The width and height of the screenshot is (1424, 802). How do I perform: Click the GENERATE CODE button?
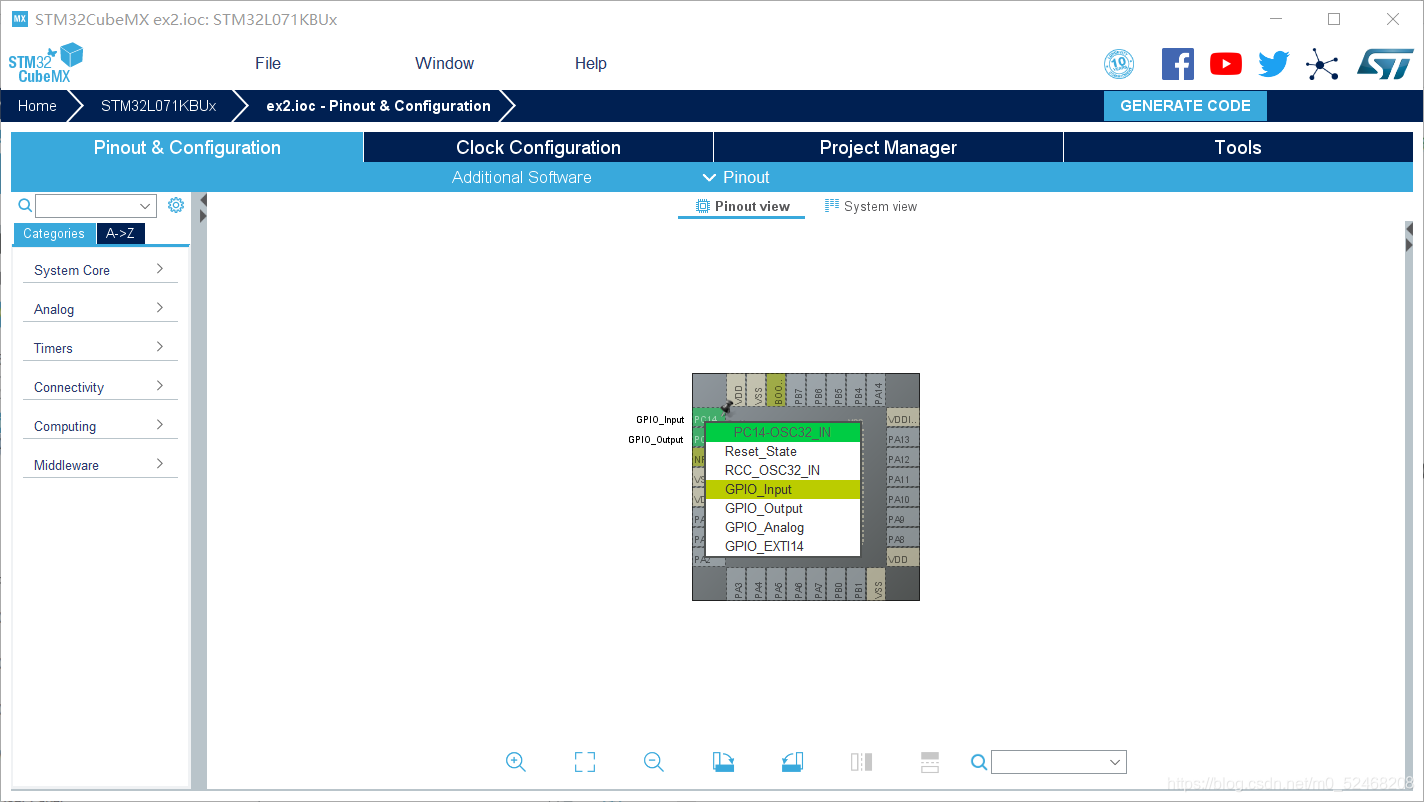1185,106
